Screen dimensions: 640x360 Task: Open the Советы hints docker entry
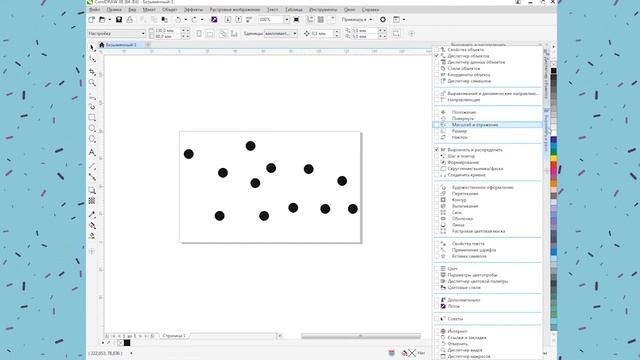coord(455,319)
